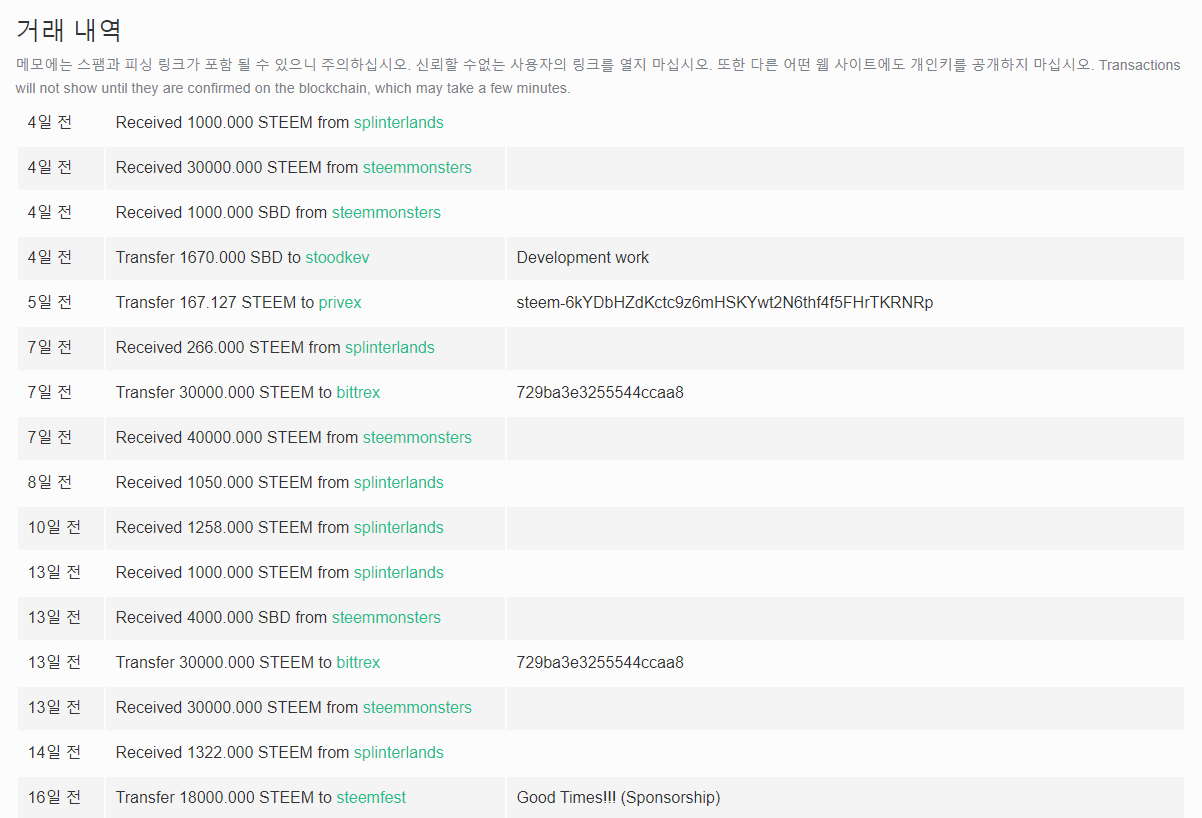Click bittrex link in the 7일 전 transfer
Screen dimensions: 1202x818
pyautogui.click(x=358, y=392)
